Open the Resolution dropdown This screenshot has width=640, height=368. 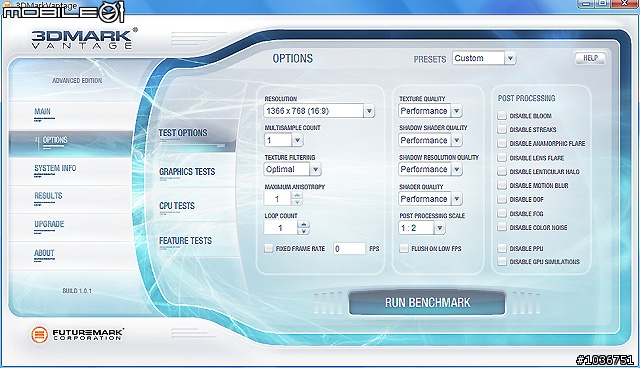[x=319, y=111]
